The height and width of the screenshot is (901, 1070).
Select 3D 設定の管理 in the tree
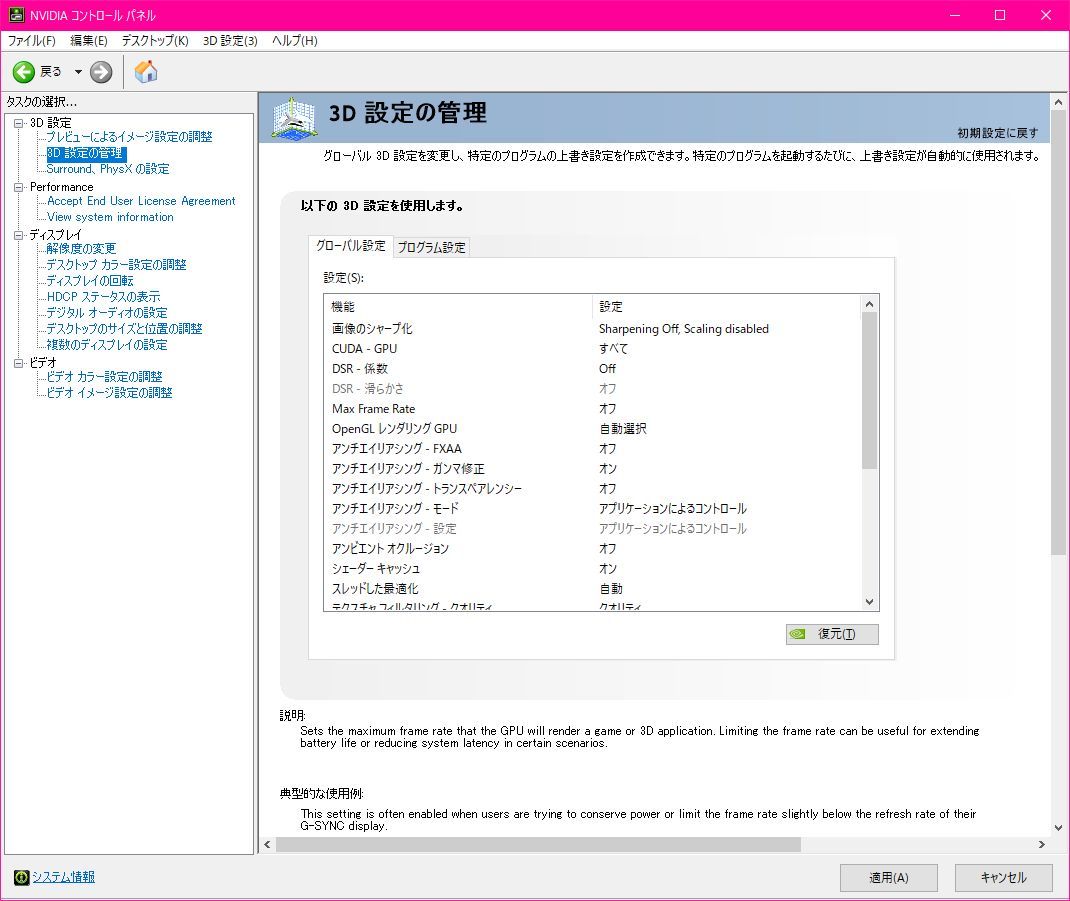(x=85, y=153)
